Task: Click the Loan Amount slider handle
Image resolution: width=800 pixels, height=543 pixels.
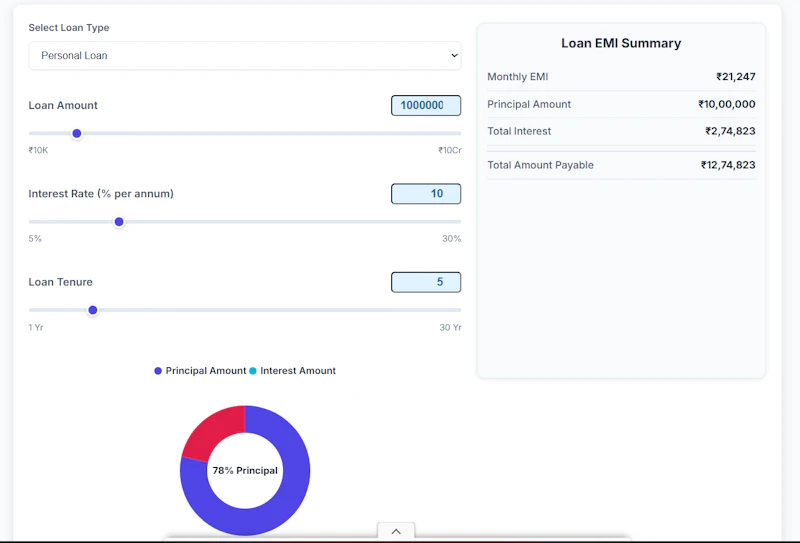Action: tap(77, 134)
